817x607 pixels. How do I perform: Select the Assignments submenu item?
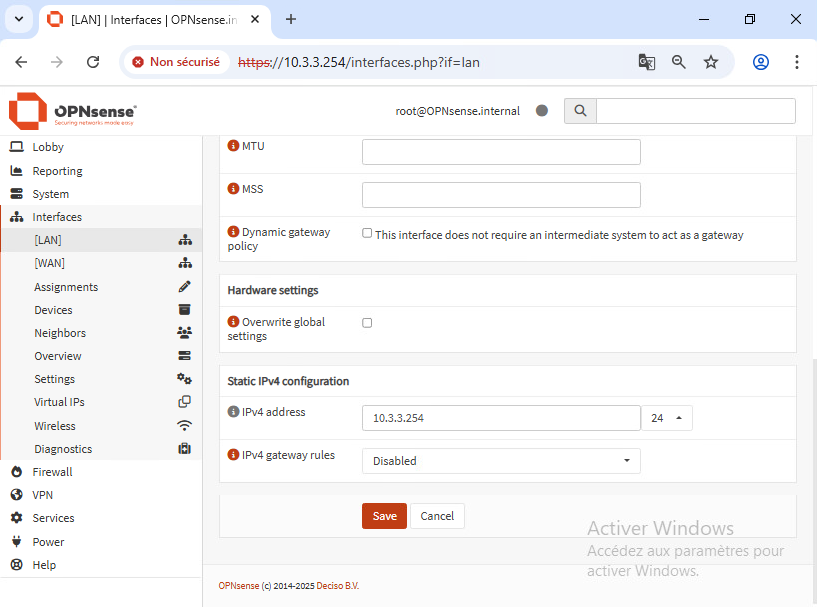[x=66, y=287]
